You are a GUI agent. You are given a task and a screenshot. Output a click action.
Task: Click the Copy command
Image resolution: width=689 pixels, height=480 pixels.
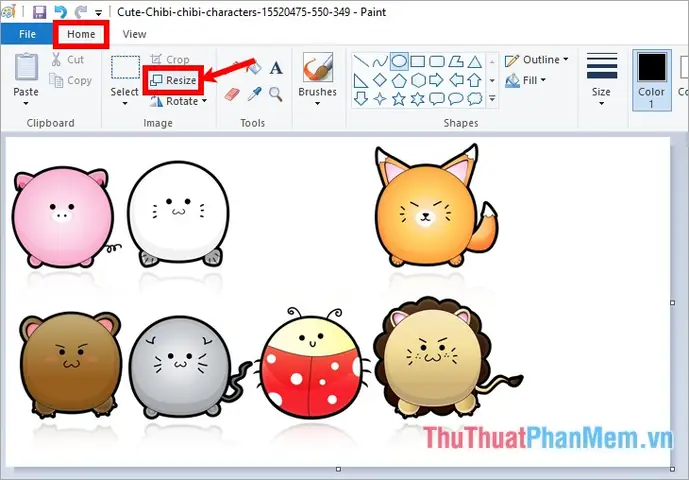[x=70, y=80]
